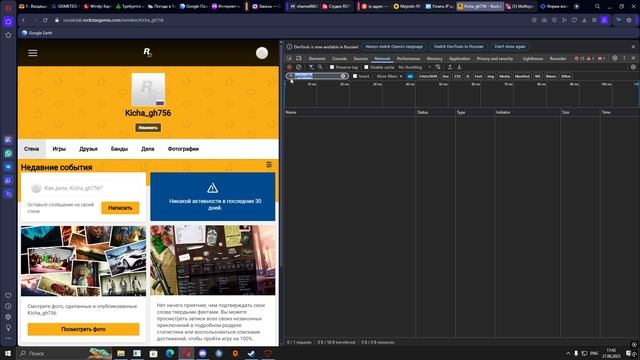Import HAR file with upload arrow
This screenshot has width=640, height=360.
(x=450, y=67)
